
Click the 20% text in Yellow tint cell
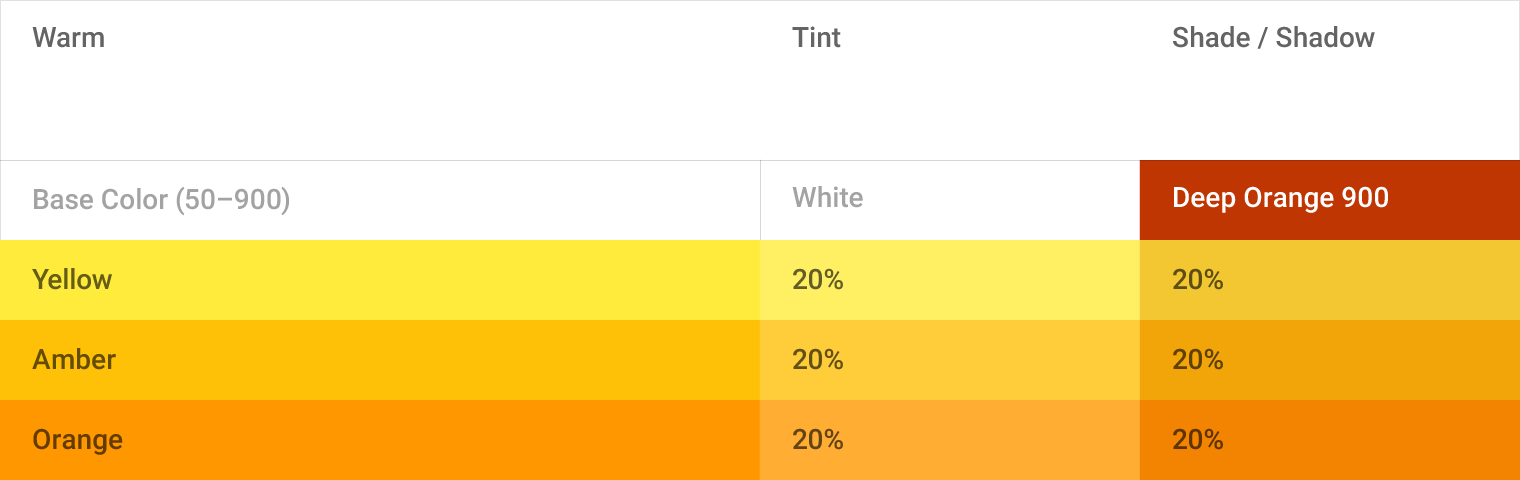click(817, 279)
